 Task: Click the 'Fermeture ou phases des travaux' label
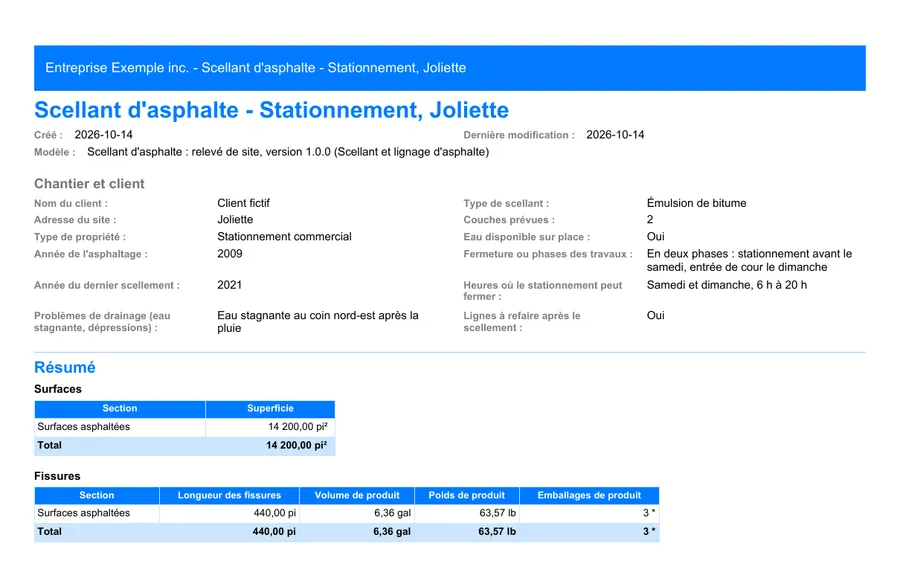(548, 254)
